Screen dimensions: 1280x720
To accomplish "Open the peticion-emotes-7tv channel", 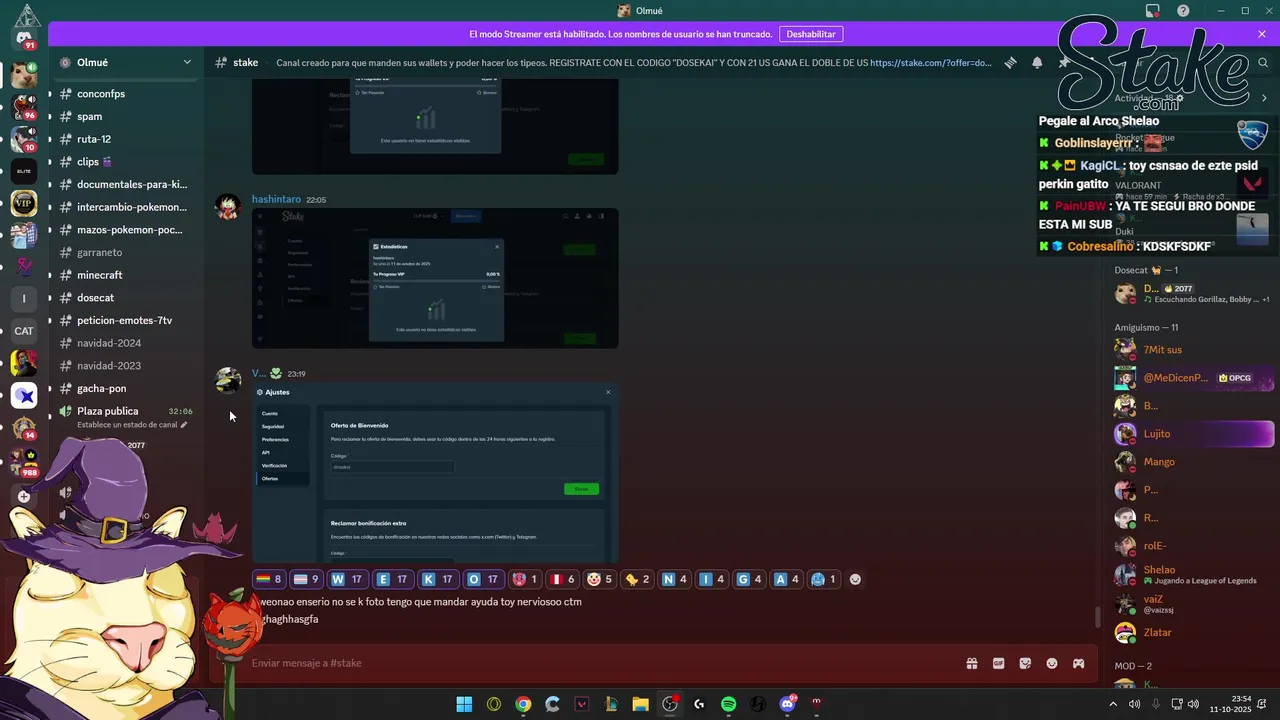I will pos(124,320).
